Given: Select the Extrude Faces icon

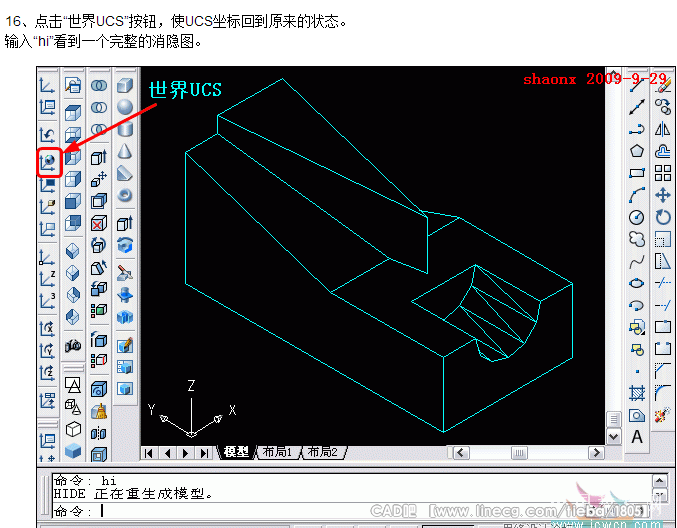Looking at the screenshot, I should click(x=99, y=157).
